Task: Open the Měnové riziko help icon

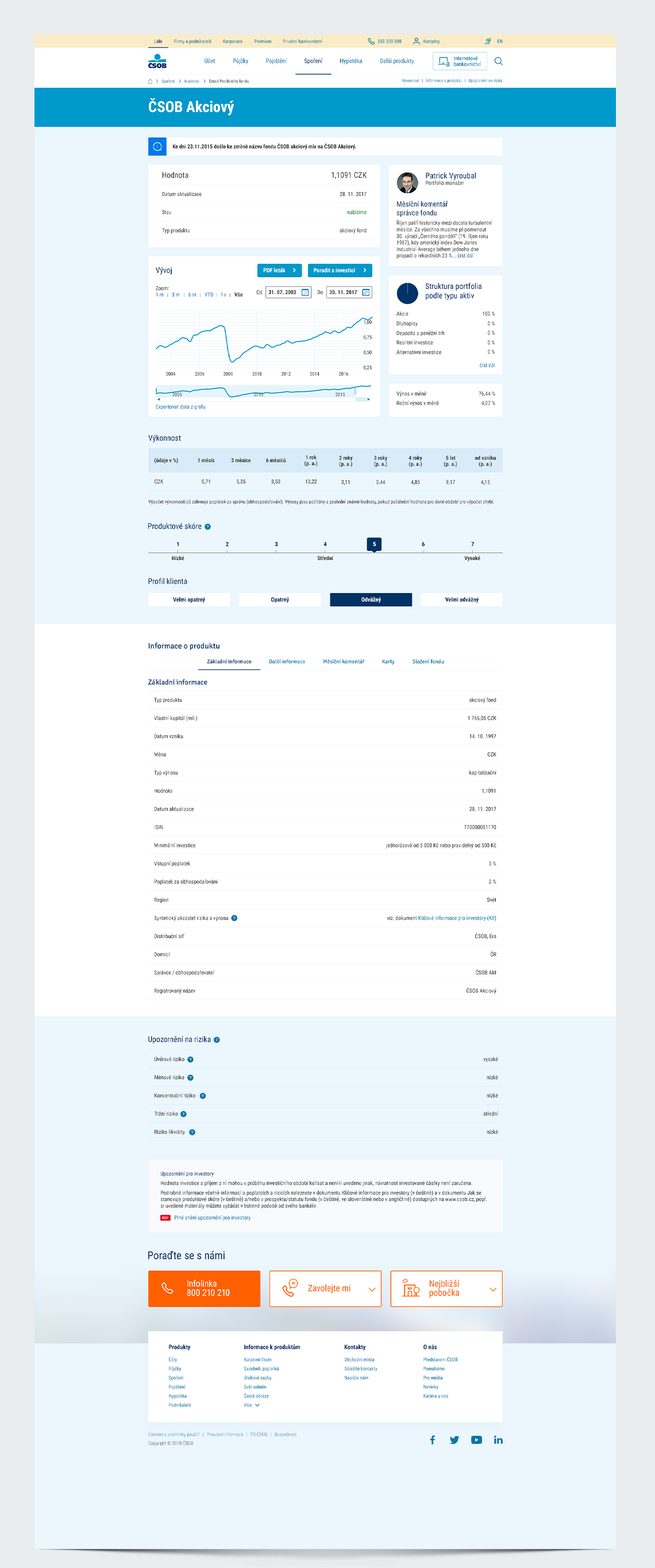Action: point(191,1078)
